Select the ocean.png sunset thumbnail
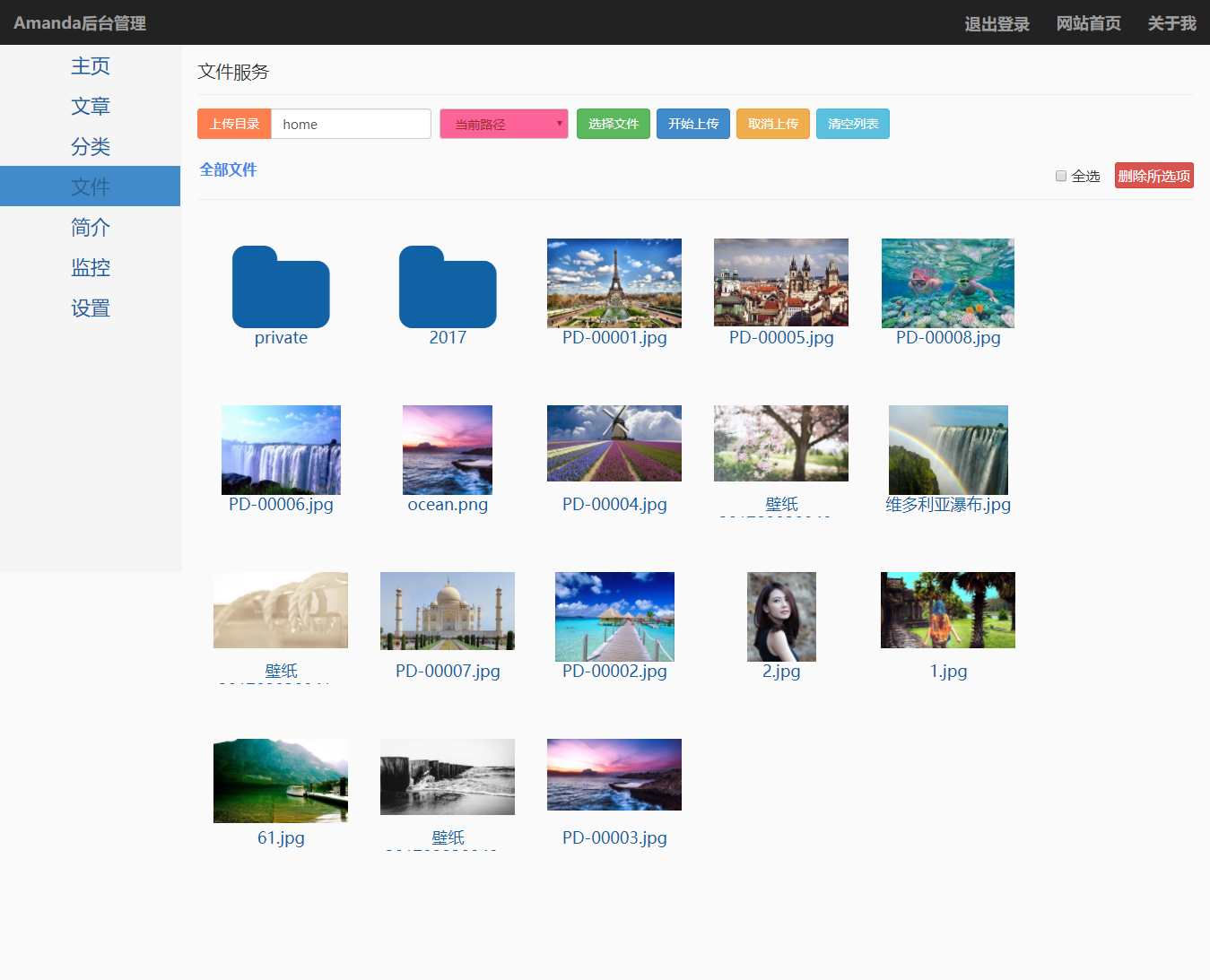The height and width of the screenshot is (980, 1210). pyautogui.click(x=448, y=450)
